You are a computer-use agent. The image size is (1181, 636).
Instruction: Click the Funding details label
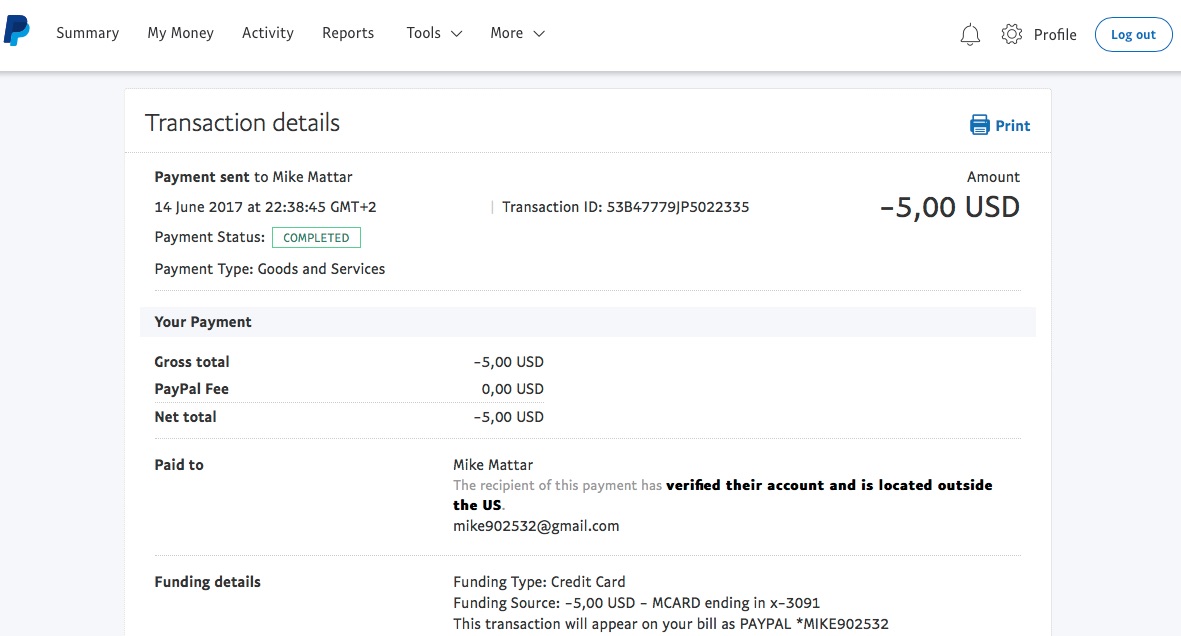[207, 582]
